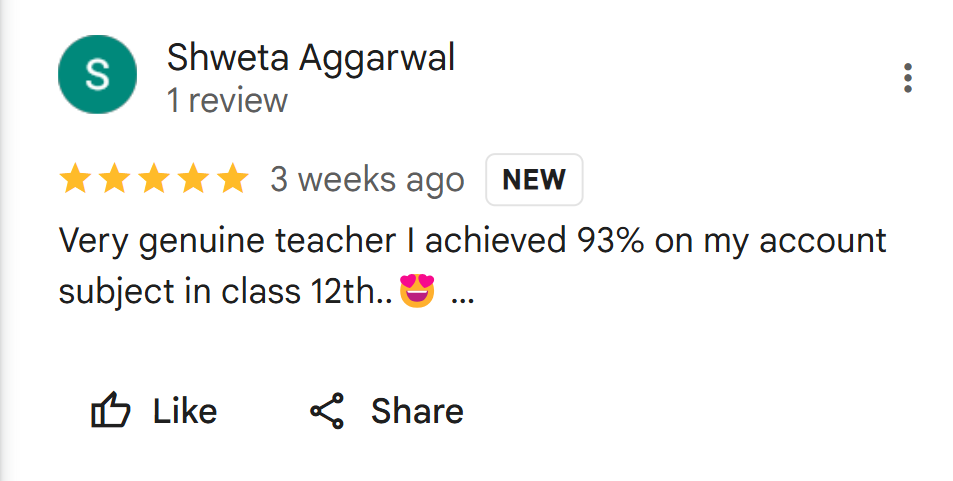Click the second rating star
Viewport: 953px width, 481px height.
tap(114, 180)
